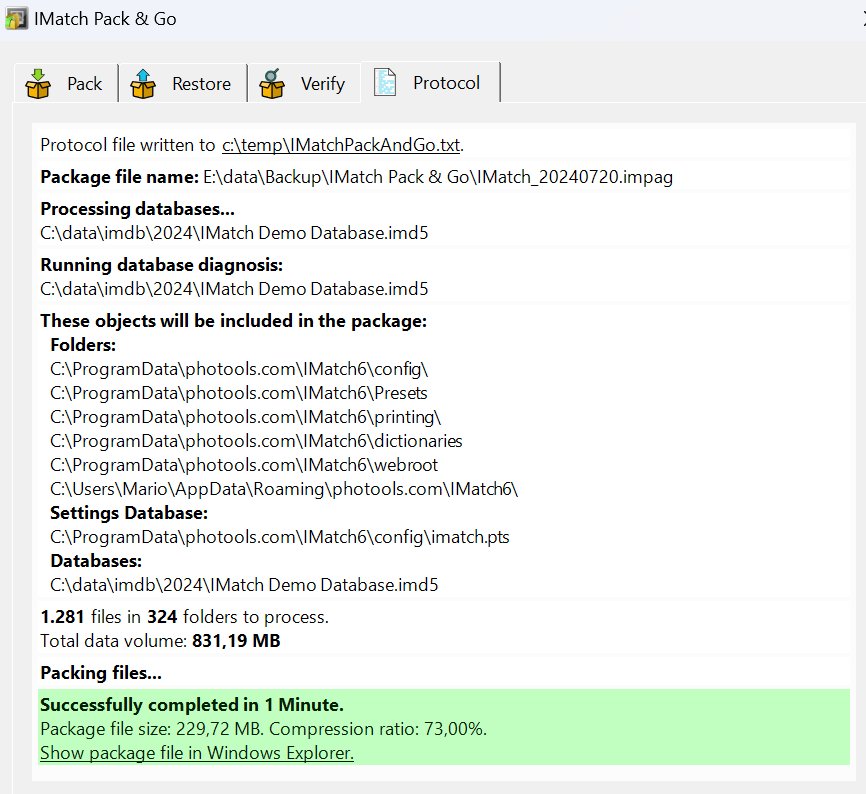Click the IMatch6\printing\ folder path

pyautogui.click(x=245, y=417)
